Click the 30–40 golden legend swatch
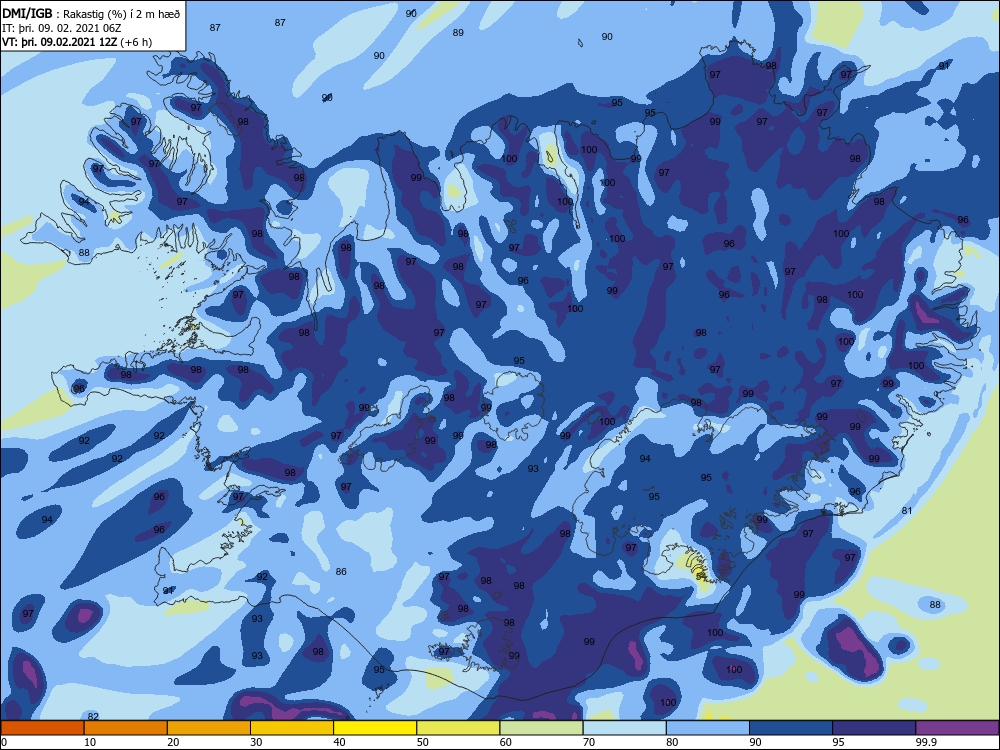The image size is (1000, 750). click(292, 728)
